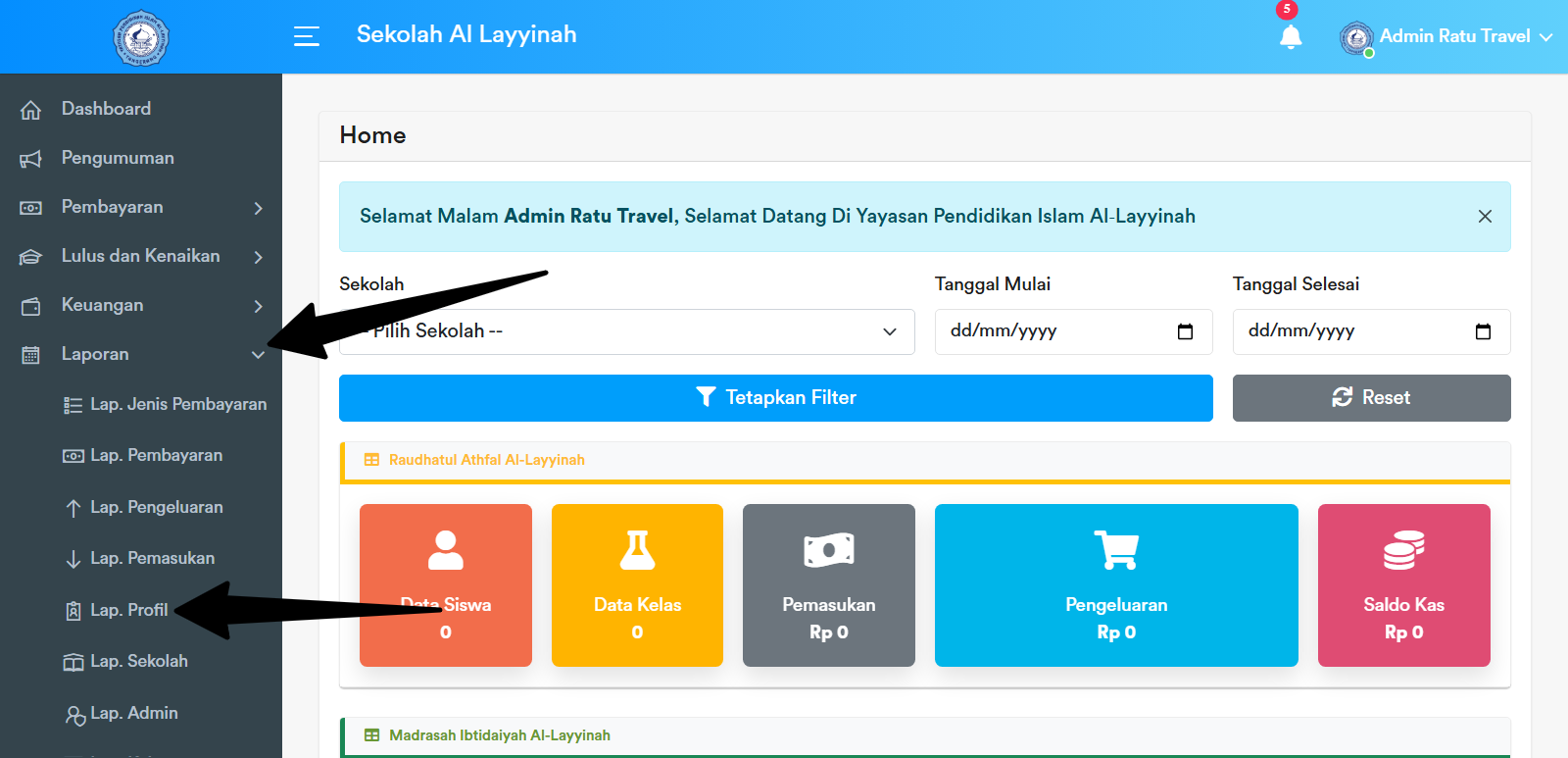The image size is (1568, 758).
Task: Apply filter with Tetapkan Filter button
Action: [776, 398]
